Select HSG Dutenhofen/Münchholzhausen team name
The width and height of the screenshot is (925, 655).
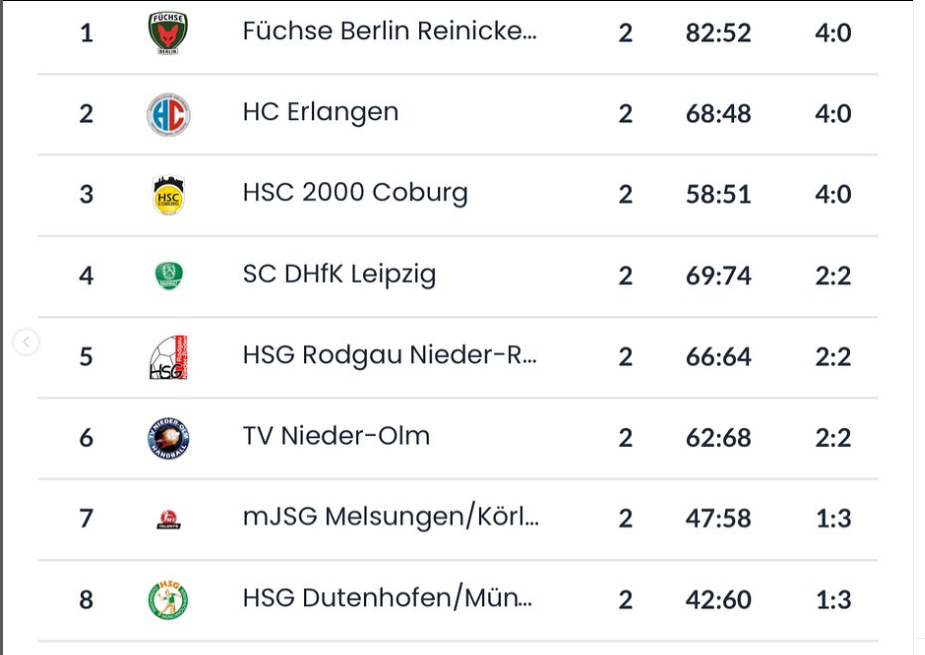[x=388, y=598]
